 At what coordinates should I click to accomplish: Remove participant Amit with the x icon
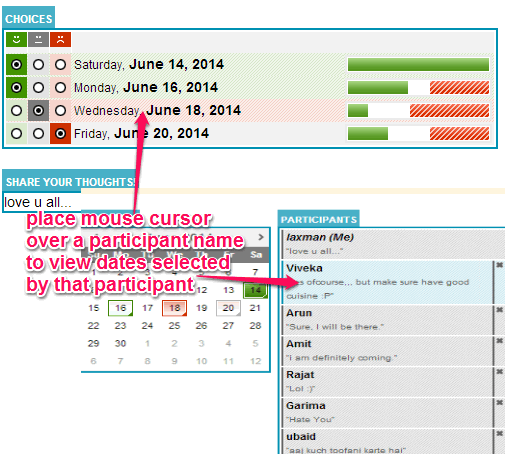click(499, 341)
